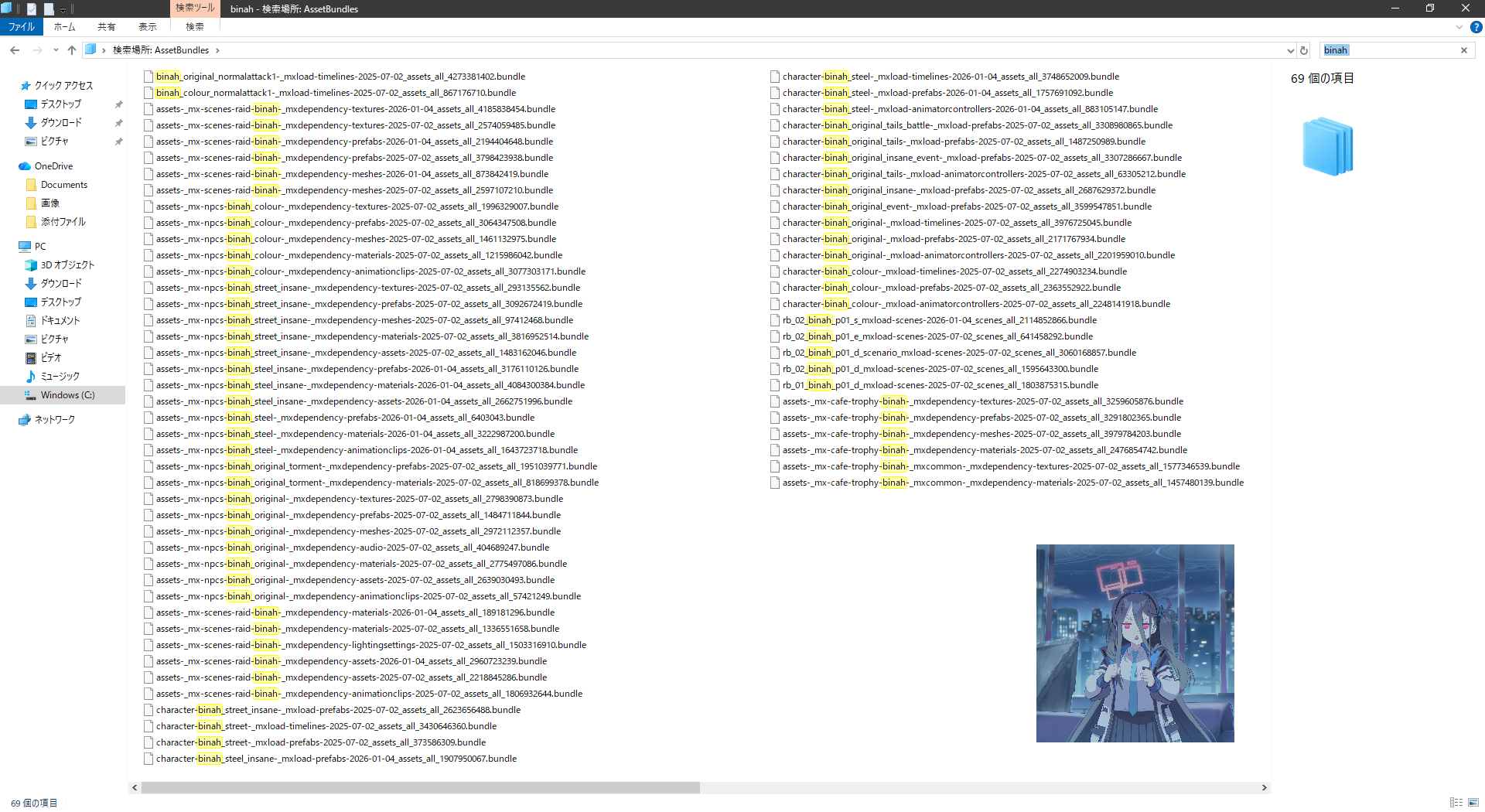1485x812 pixels.
Task: Expand the address bar history dropdown
Action: [1290, 50]
